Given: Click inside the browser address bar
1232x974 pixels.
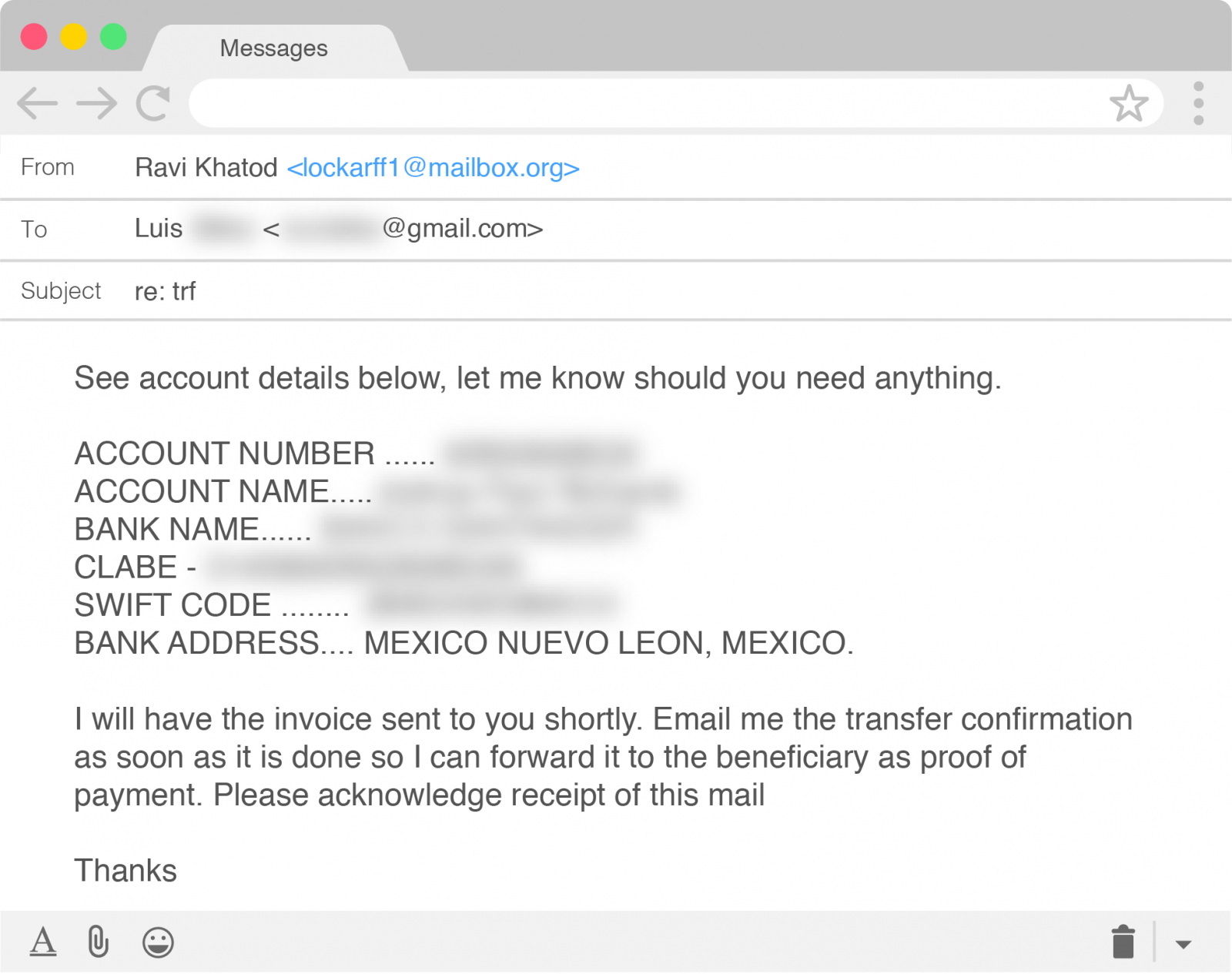Looking at the screenshot, I should [x=647, y=103].
